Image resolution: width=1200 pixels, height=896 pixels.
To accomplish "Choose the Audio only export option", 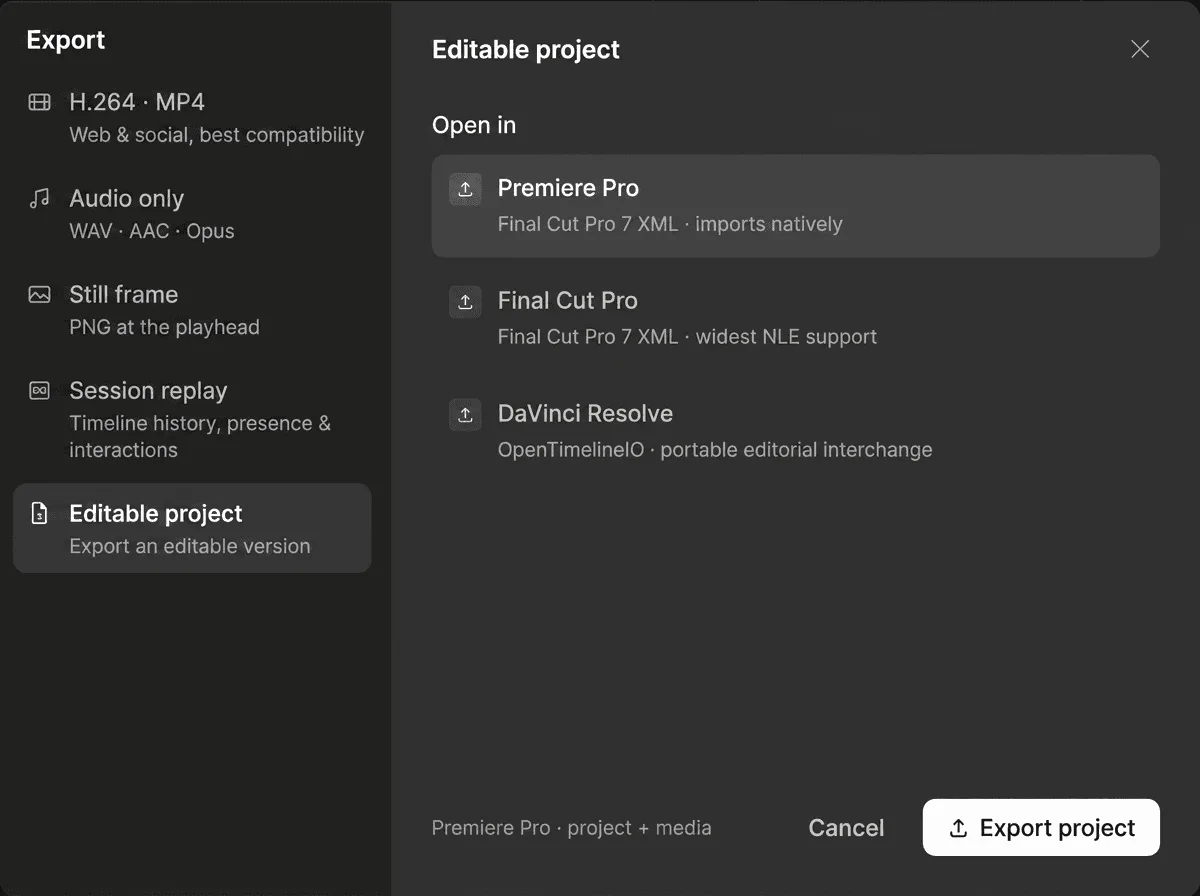I will [x=192, y=213].
